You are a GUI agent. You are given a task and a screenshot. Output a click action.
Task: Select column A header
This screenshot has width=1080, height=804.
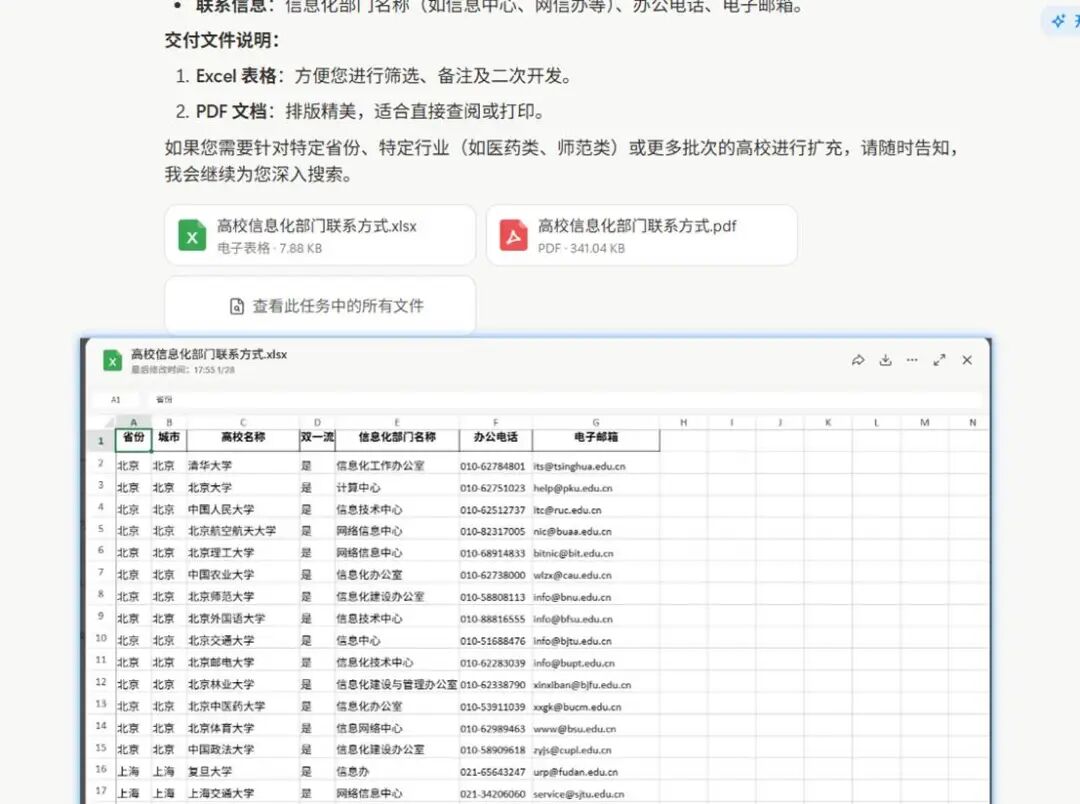click(x=133, y=422)
